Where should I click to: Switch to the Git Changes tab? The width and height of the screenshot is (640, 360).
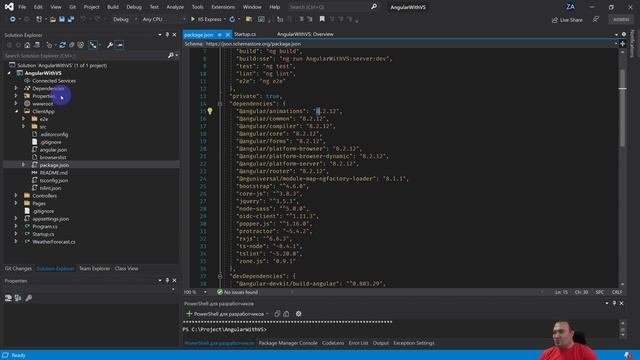point(18,269)
